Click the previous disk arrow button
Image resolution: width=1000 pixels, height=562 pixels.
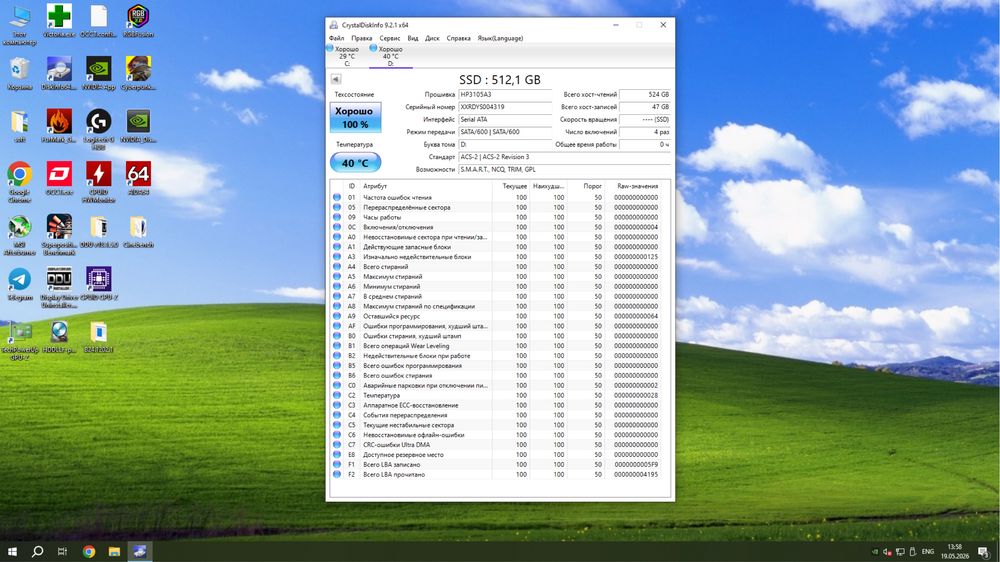click(x=336, y=79)
